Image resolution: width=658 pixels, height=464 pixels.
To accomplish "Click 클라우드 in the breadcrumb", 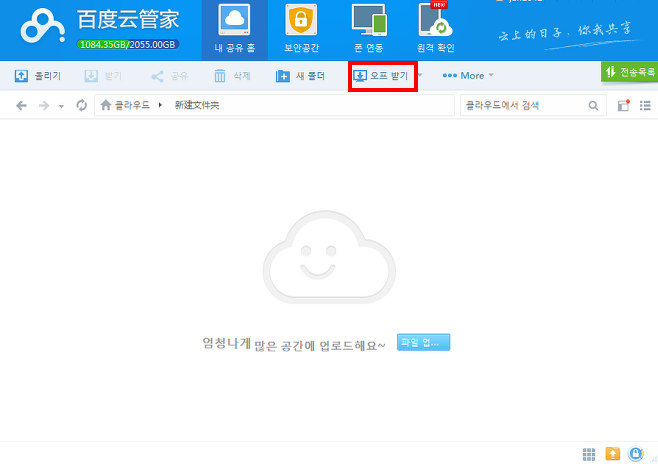I will coord(132,105).
